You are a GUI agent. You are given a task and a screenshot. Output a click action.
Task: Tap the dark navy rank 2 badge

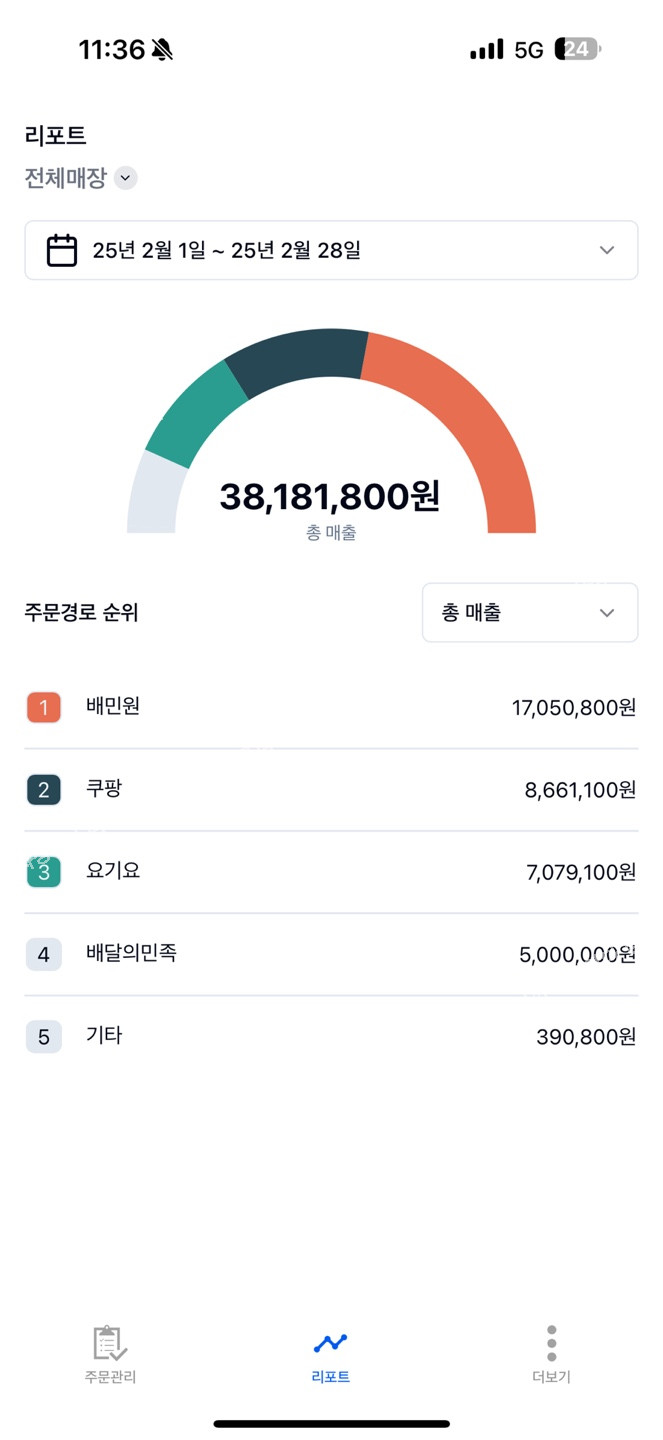(44, 790)
